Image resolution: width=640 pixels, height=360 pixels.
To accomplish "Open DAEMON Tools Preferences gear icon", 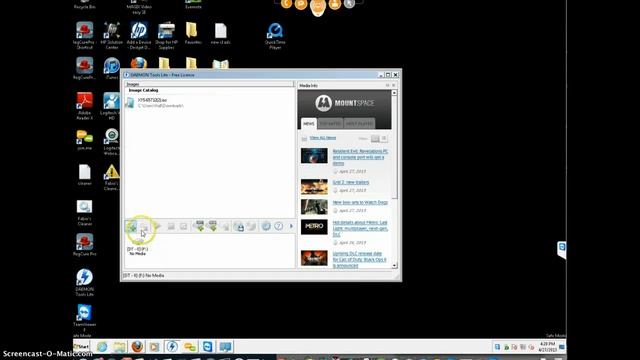I will tap(266, 226).
